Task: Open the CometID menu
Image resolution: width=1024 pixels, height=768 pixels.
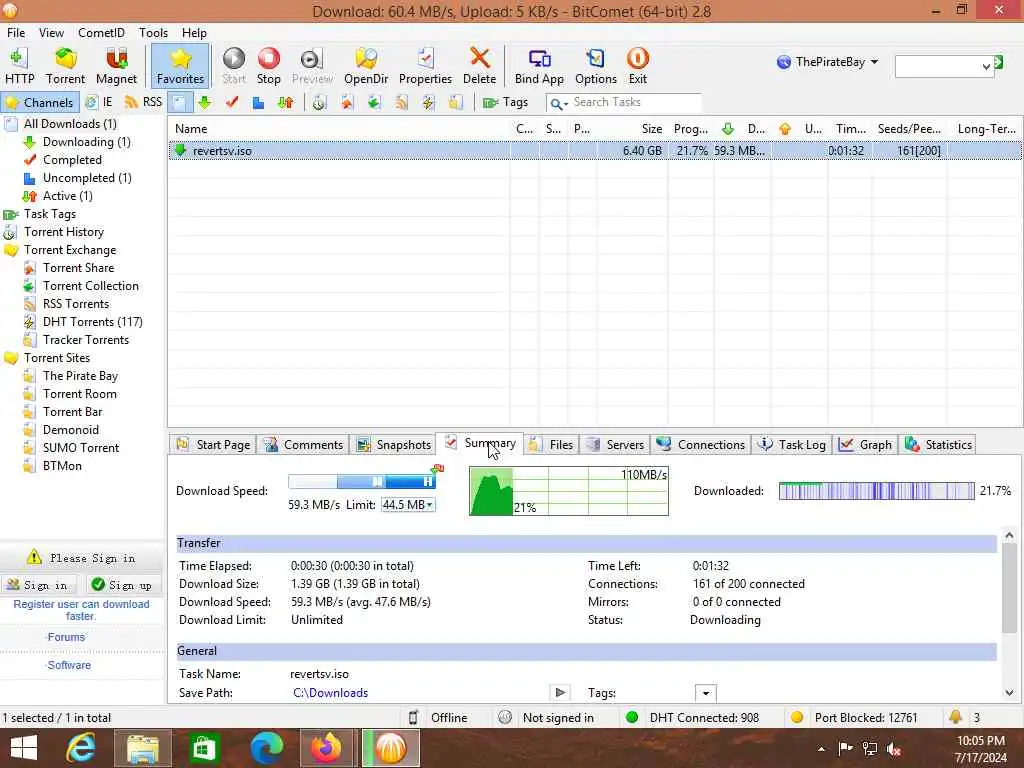Action: tap(101, 33)
